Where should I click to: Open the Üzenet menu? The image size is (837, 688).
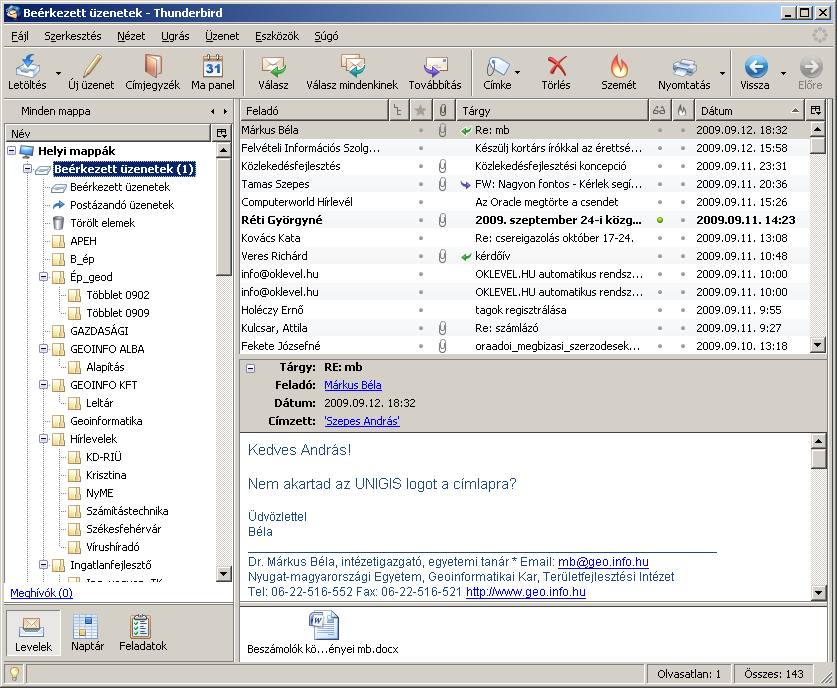point(222,36)
